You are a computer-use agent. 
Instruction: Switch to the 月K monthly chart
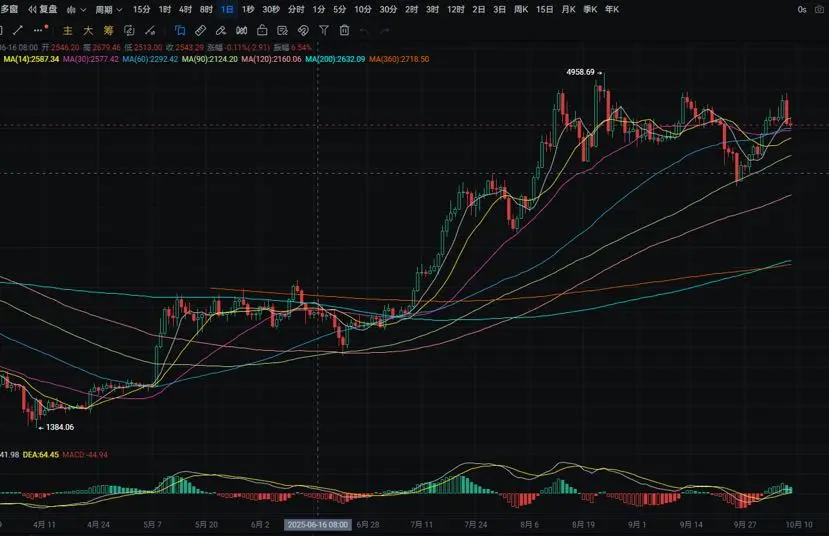point(568,10)
